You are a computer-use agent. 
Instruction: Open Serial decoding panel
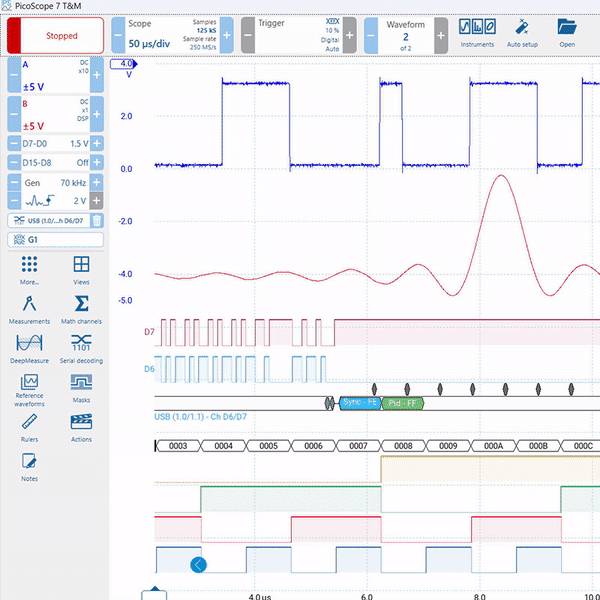click(81, 349)
